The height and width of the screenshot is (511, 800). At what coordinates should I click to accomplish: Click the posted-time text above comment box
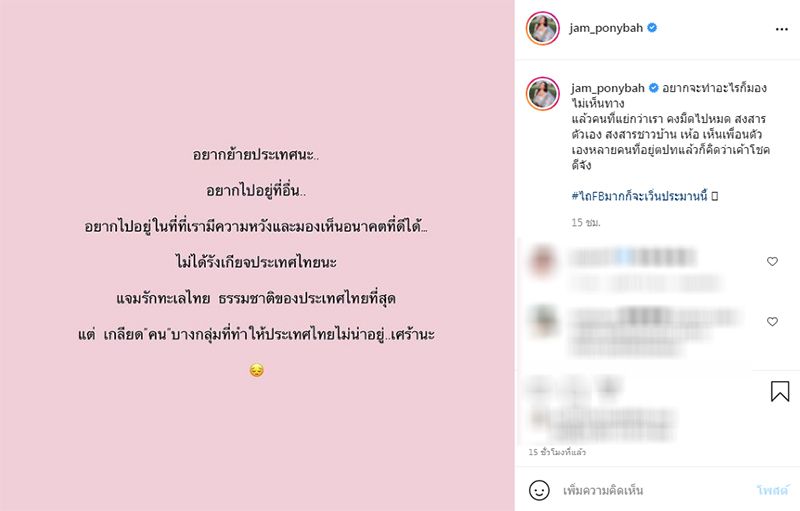click(x=557, y=452)
